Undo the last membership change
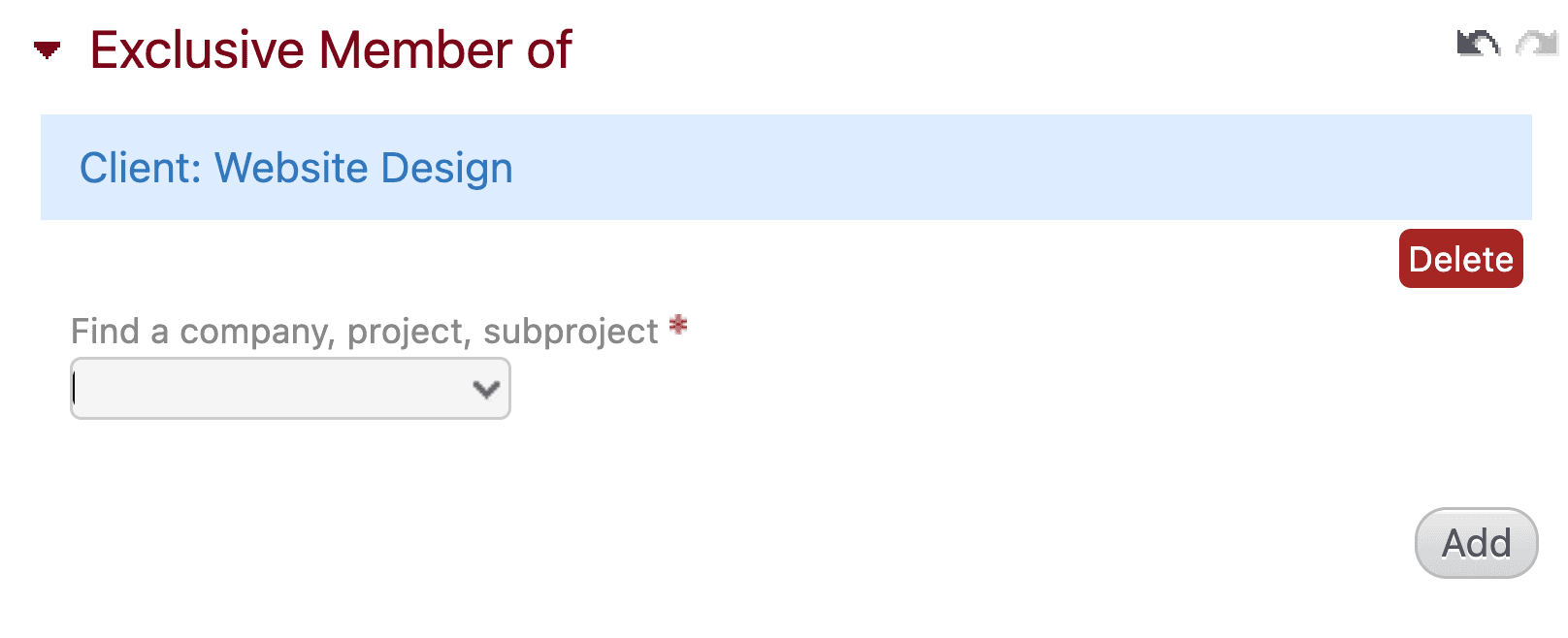The image size is (1568, 638). (1477, 44)
